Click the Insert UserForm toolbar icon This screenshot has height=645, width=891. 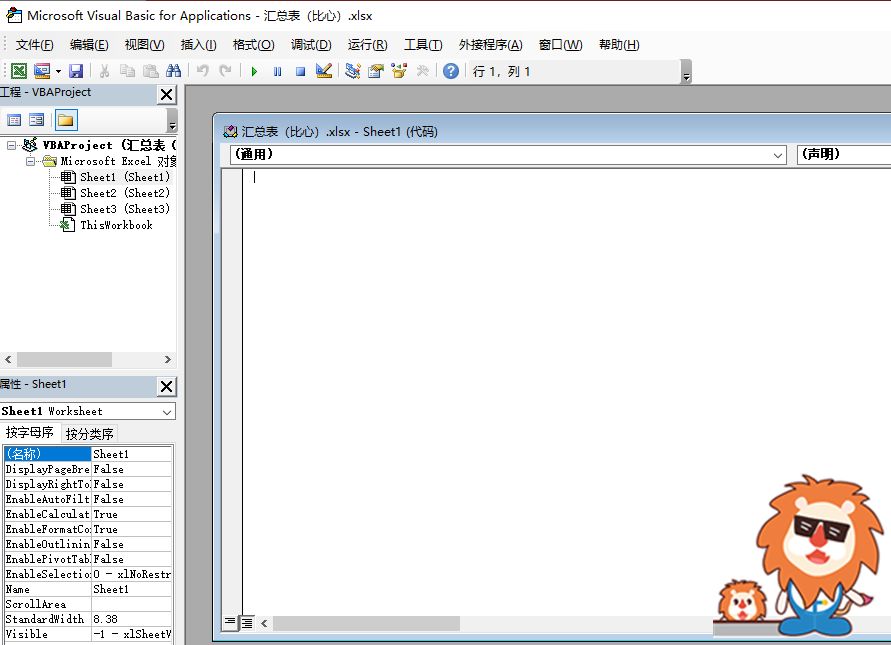[x=41, y=71]
